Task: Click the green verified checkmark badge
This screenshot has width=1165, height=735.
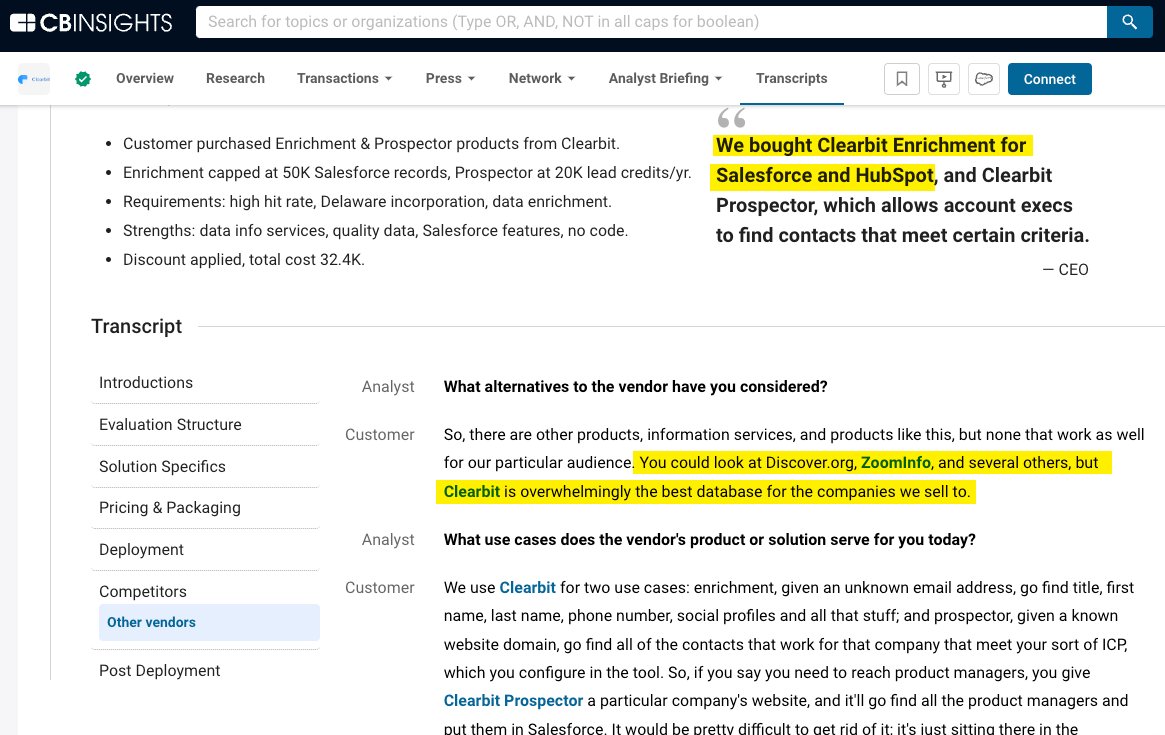Action: (83, 79)
